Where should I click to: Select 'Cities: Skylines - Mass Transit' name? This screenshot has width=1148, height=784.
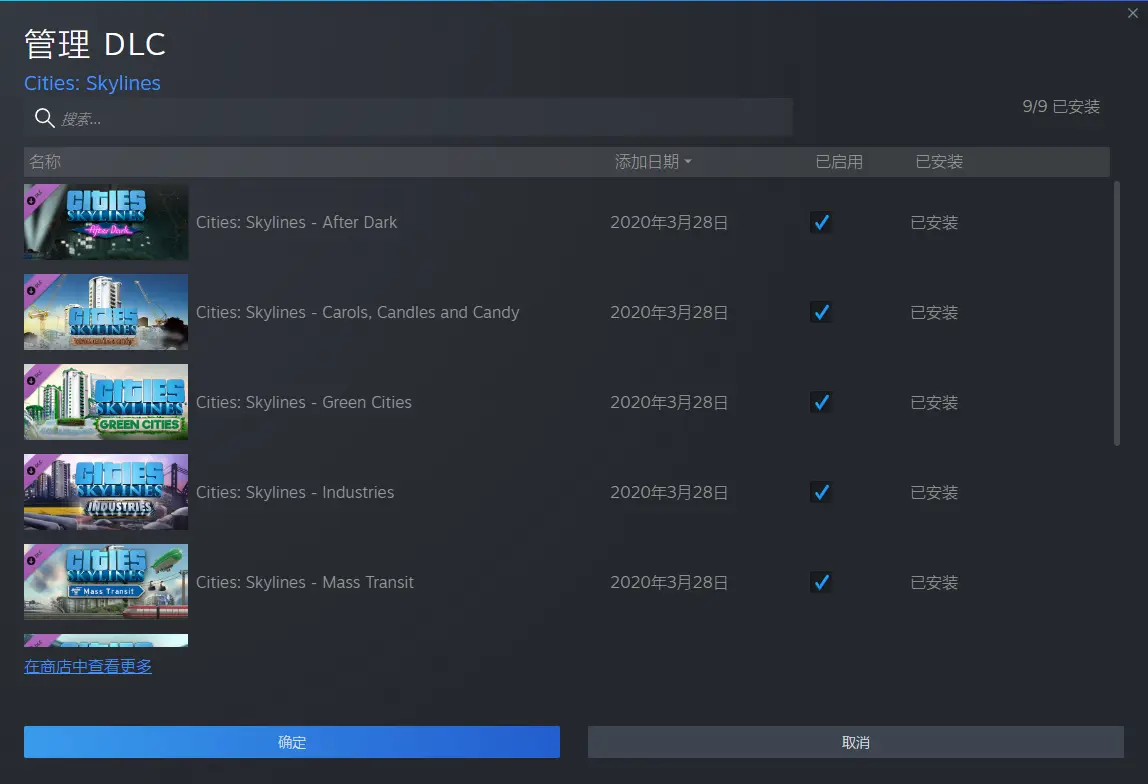[x=305, y=582]
